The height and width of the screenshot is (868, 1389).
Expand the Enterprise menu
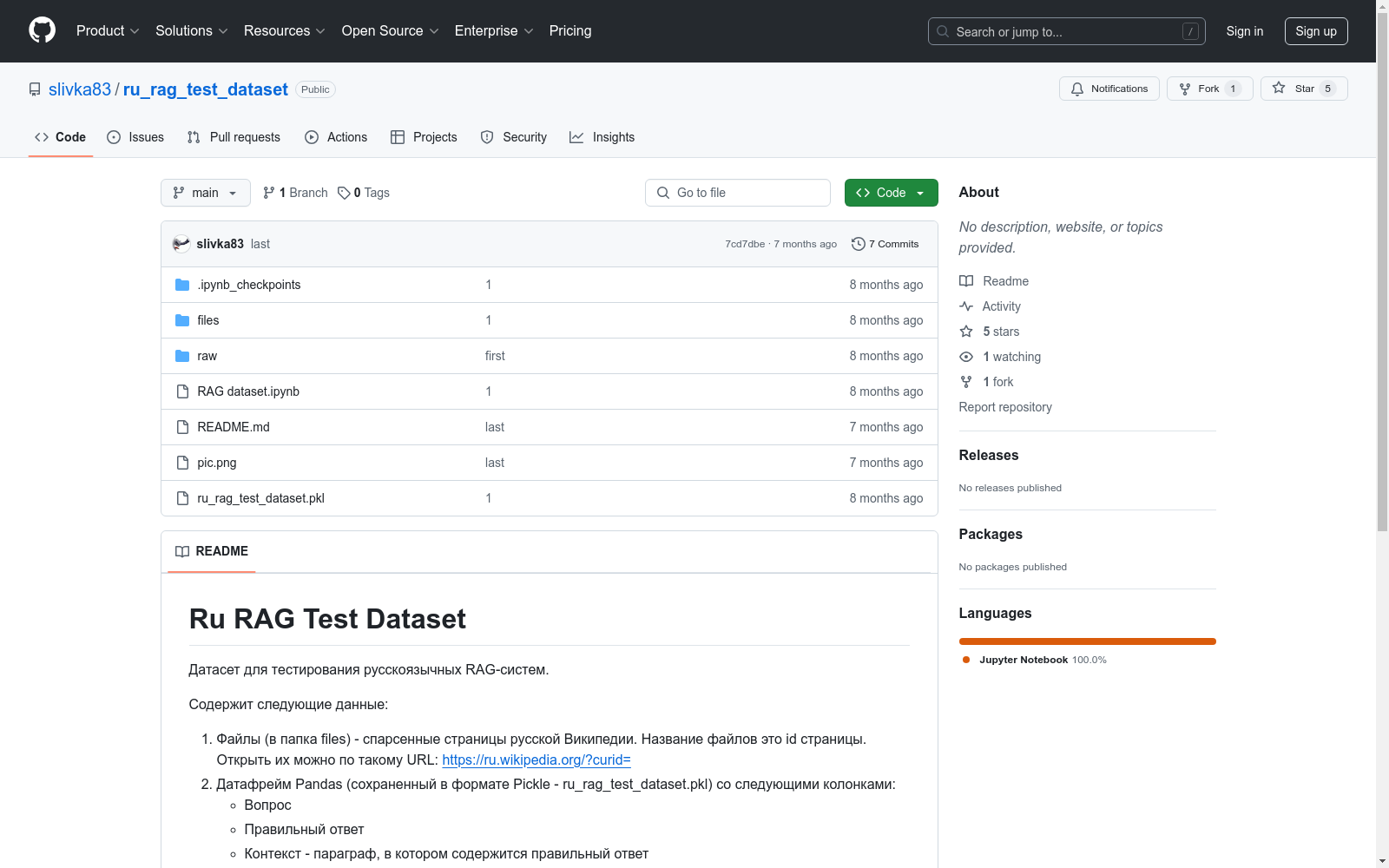click(494, 31)
